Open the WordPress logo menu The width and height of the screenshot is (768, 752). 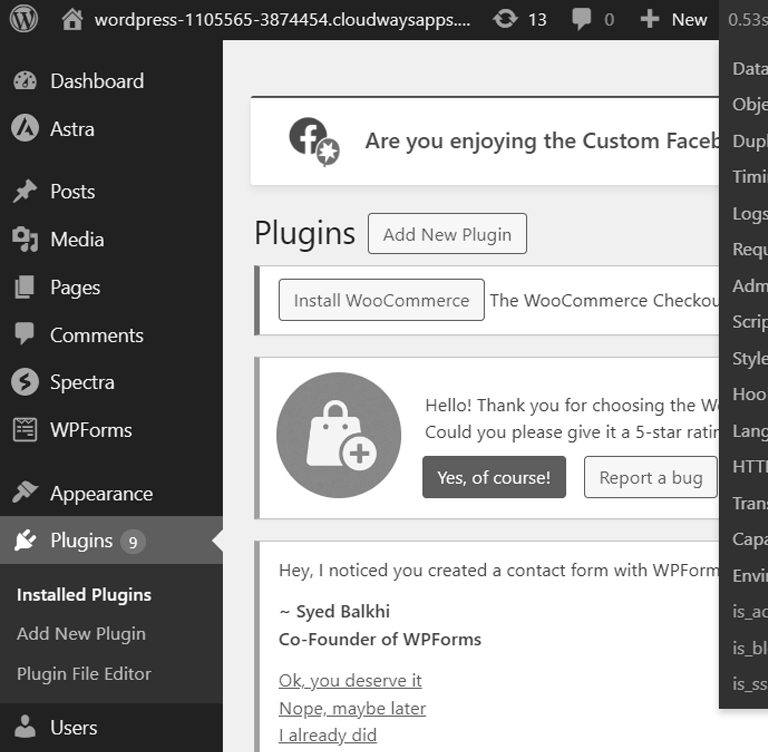pos(24,19)
